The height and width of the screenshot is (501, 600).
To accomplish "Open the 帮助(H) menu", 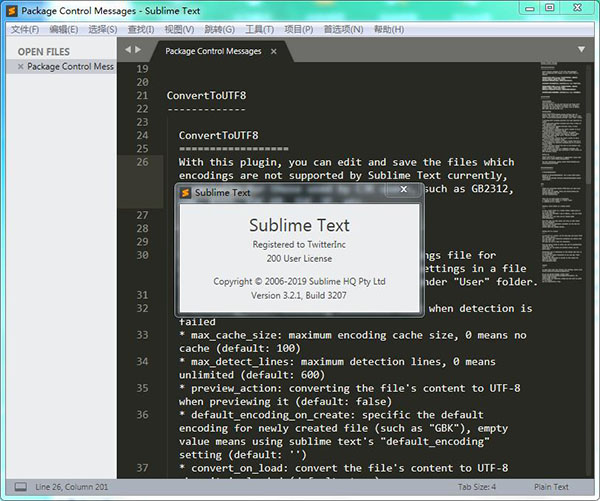I will 389,29.
